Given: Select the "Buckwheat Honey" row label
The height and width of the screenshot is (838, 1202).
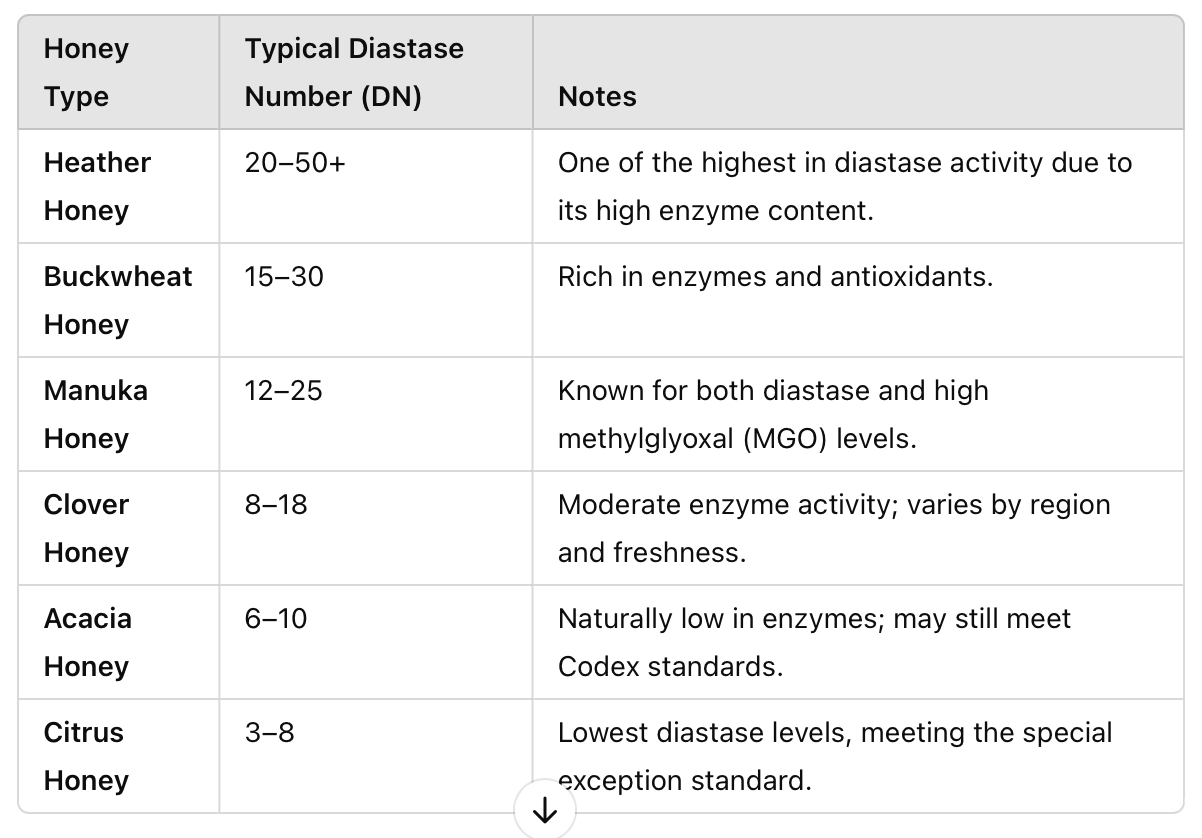Looking at the screenshot, I should [x=117, y=300].
